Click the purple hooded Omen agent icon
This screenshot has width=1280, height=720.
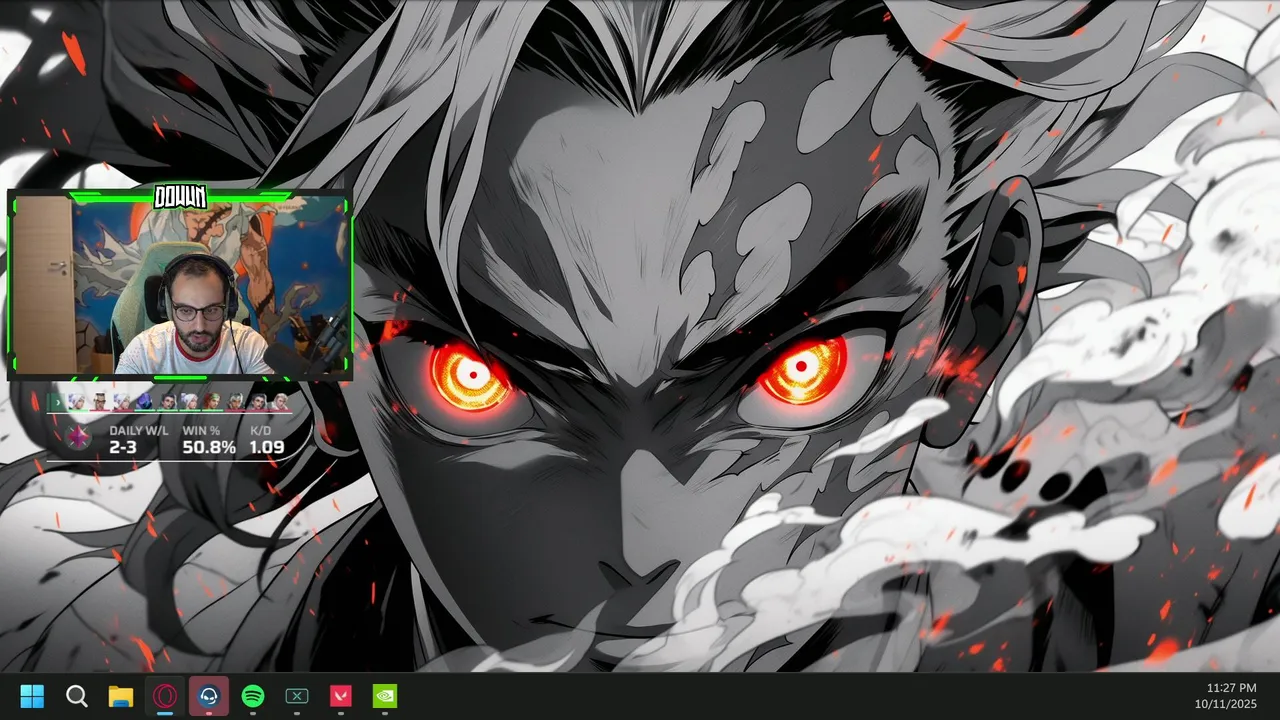click(x=144, y=401)
